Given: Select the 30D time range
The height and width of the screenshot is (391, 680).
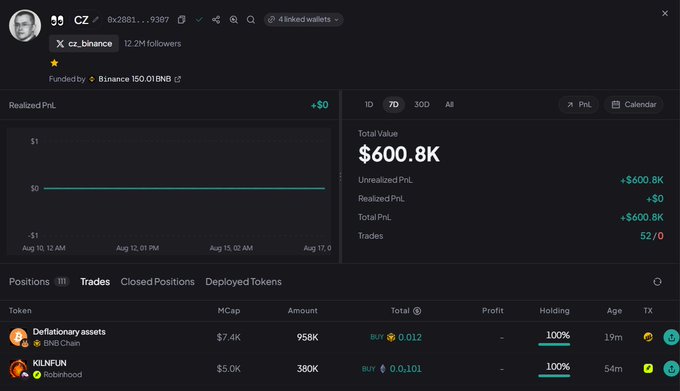Looking at the screenshot, I should pyautogui.click(x=422, y=104).
